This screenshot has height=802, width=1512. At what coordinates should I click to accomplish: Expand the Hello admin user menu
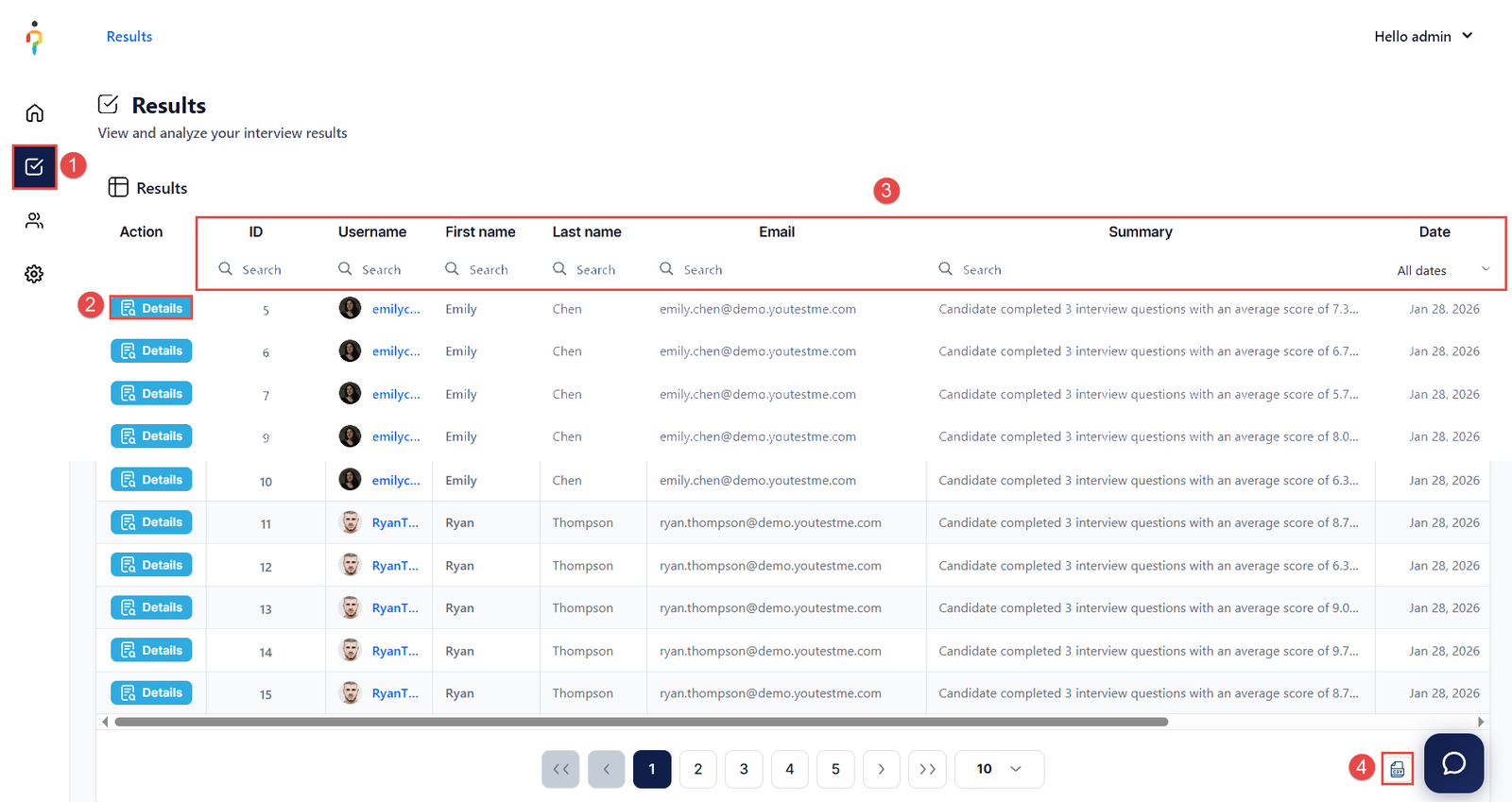1423,36
